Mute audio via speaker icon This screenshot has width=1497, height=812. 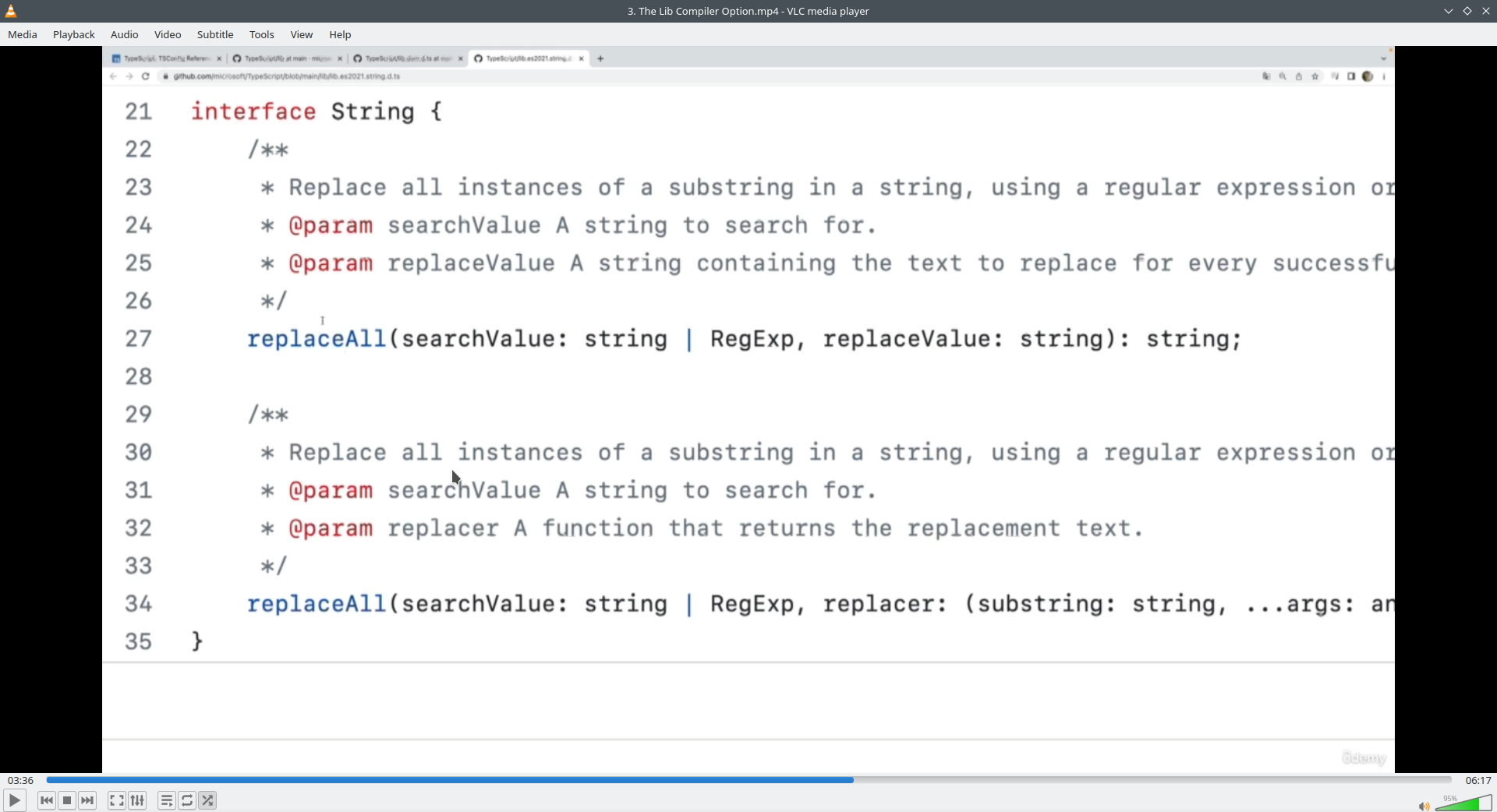1424,806
